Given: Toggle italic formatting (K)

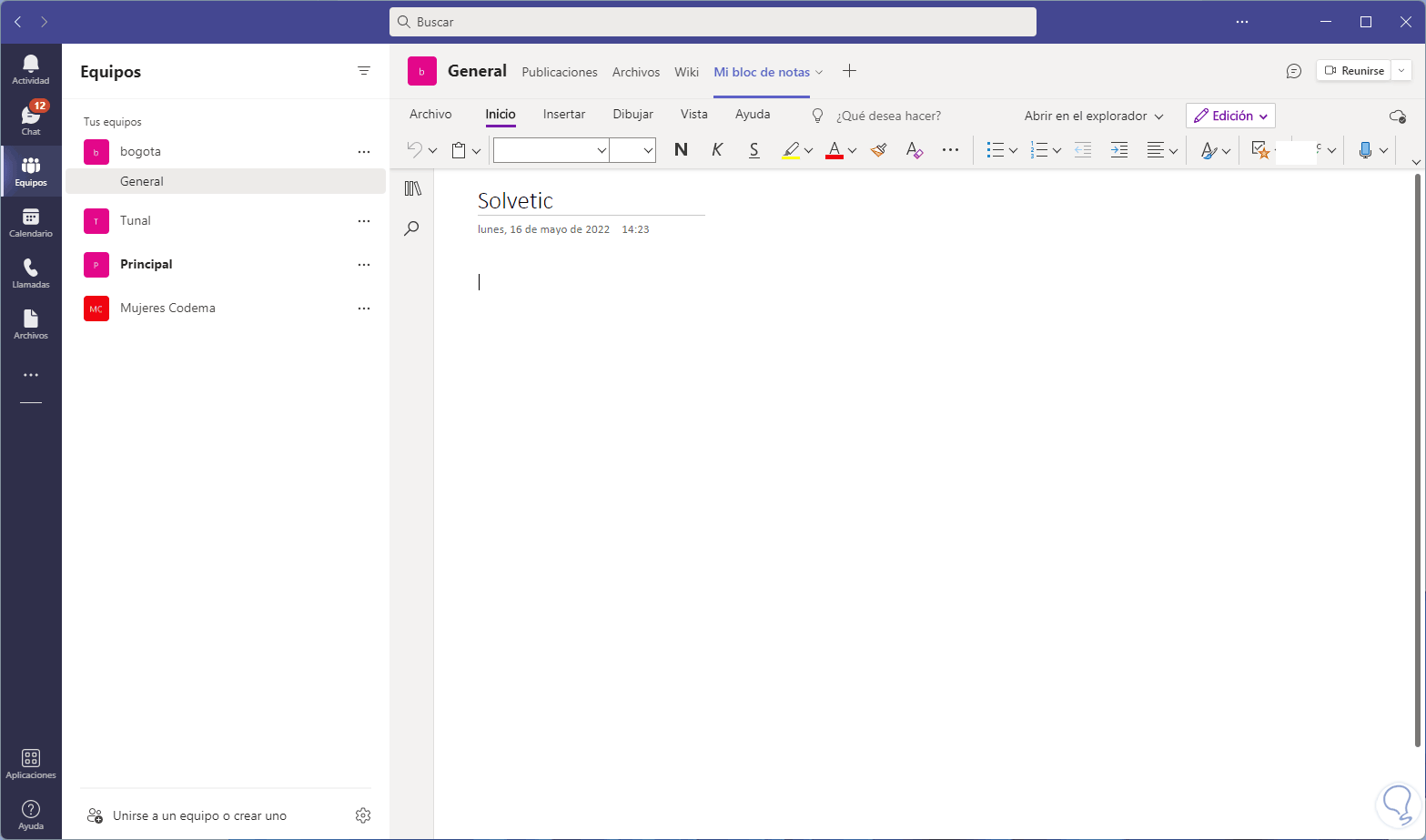Looking at the screenshot, I should pos(717,150).
